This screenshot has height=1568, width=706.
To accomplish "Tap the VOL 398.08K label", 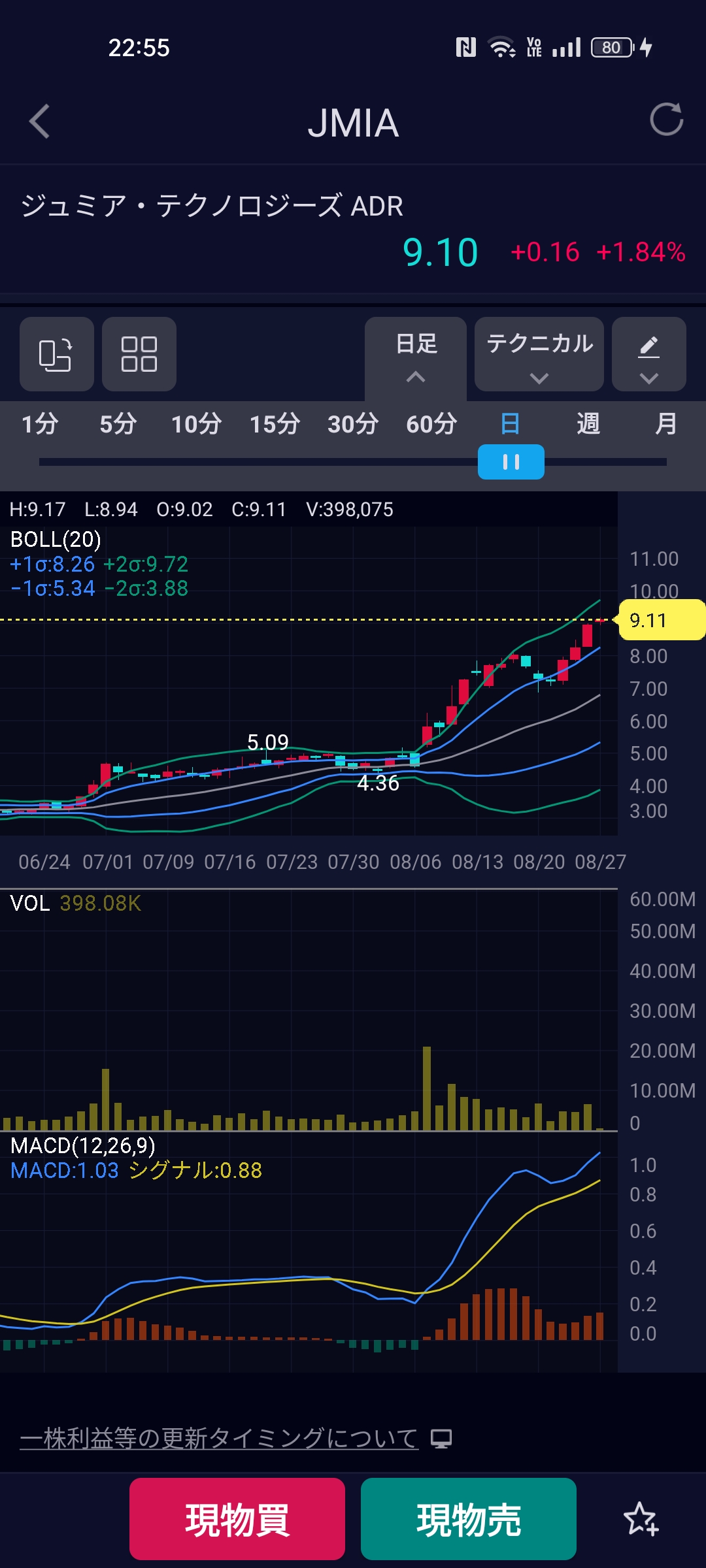I will (x=76, y=903).
